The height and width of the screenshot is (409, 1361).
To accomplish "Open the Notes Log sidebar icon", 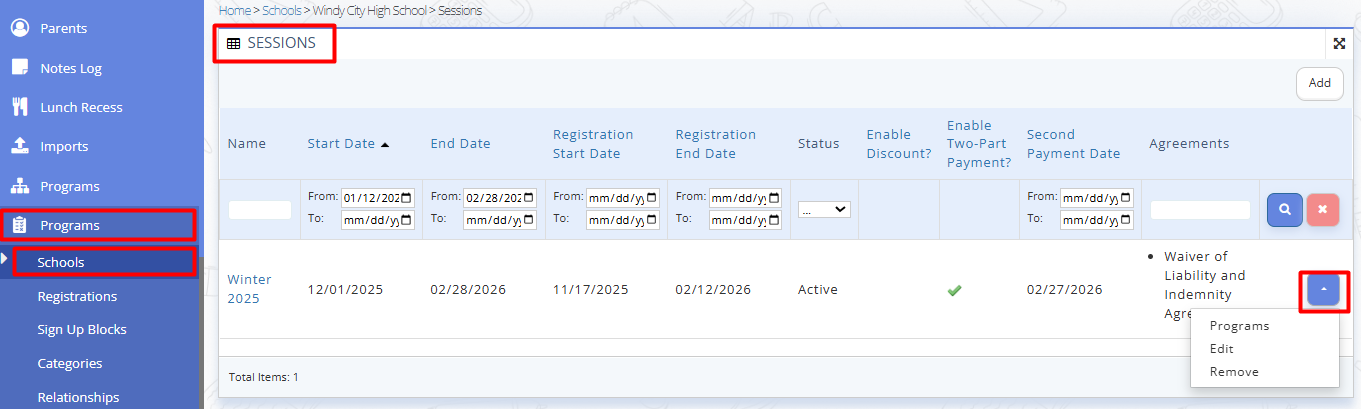I will 19,68.
